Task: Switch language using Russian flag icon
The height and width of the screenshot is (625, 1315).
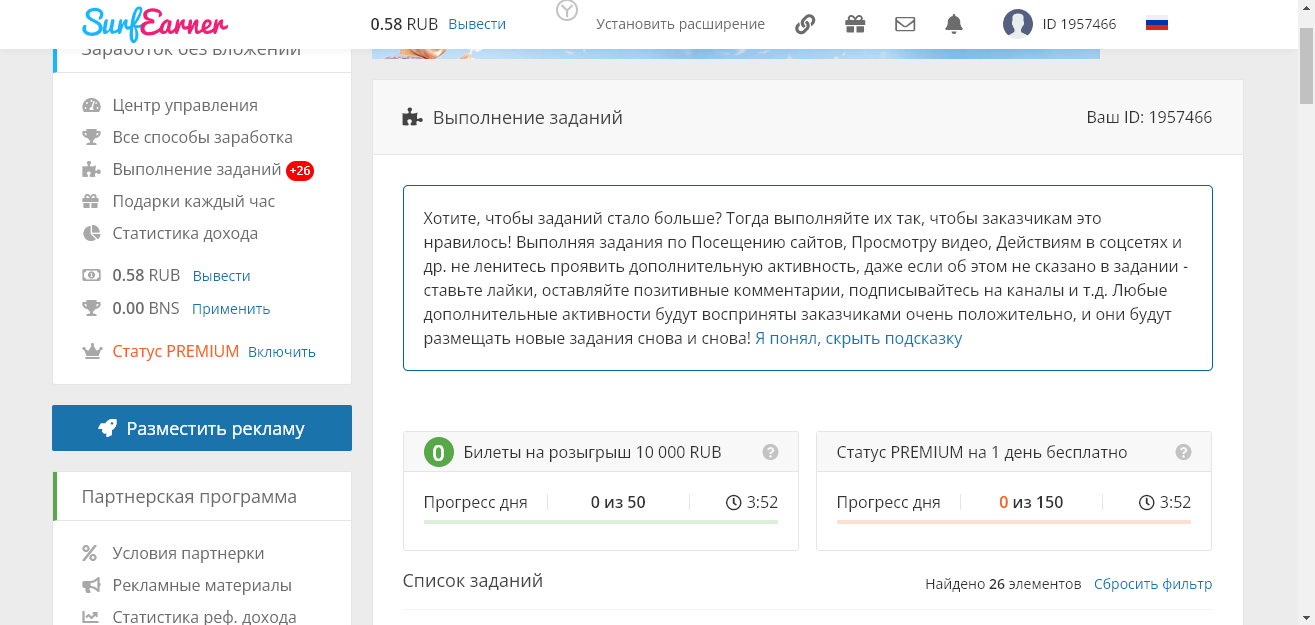Action: 1157,24
